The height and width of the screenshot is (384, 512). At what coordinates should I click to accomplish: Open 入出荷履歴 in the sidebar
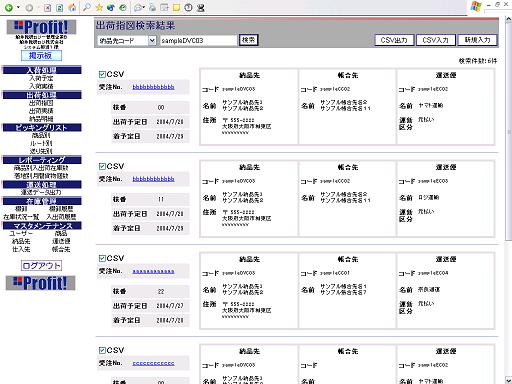61,217
